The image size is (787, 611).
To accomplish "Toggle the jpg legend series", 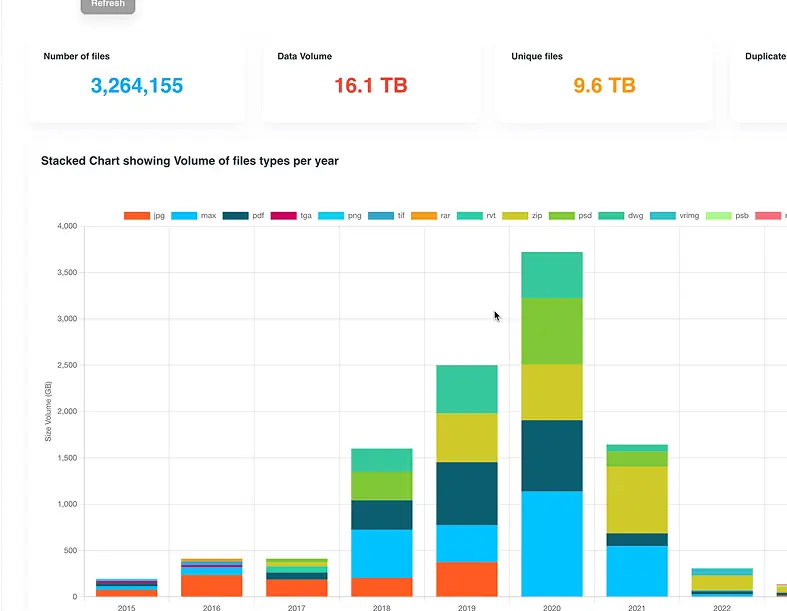I will 144,215.
